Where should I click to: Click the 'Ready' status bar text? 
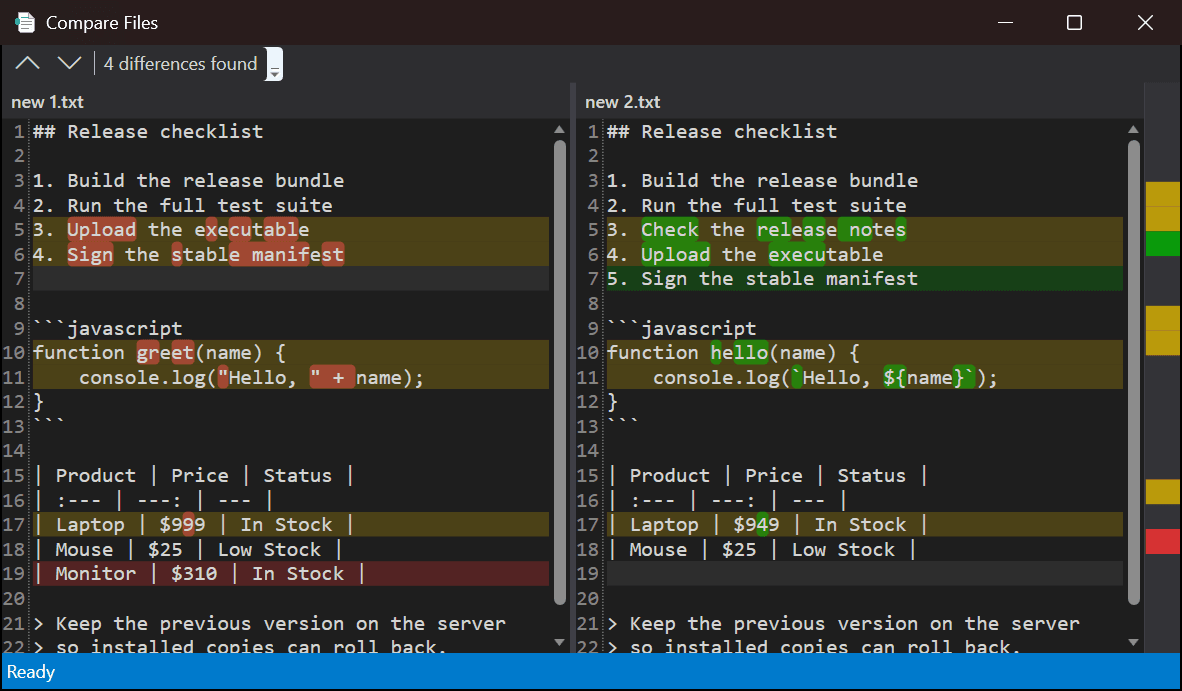click(x=31, y=672)
